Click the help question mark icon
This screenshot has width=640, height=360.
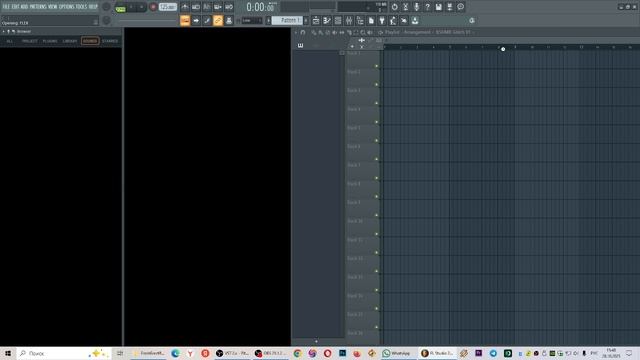(427, 7)
